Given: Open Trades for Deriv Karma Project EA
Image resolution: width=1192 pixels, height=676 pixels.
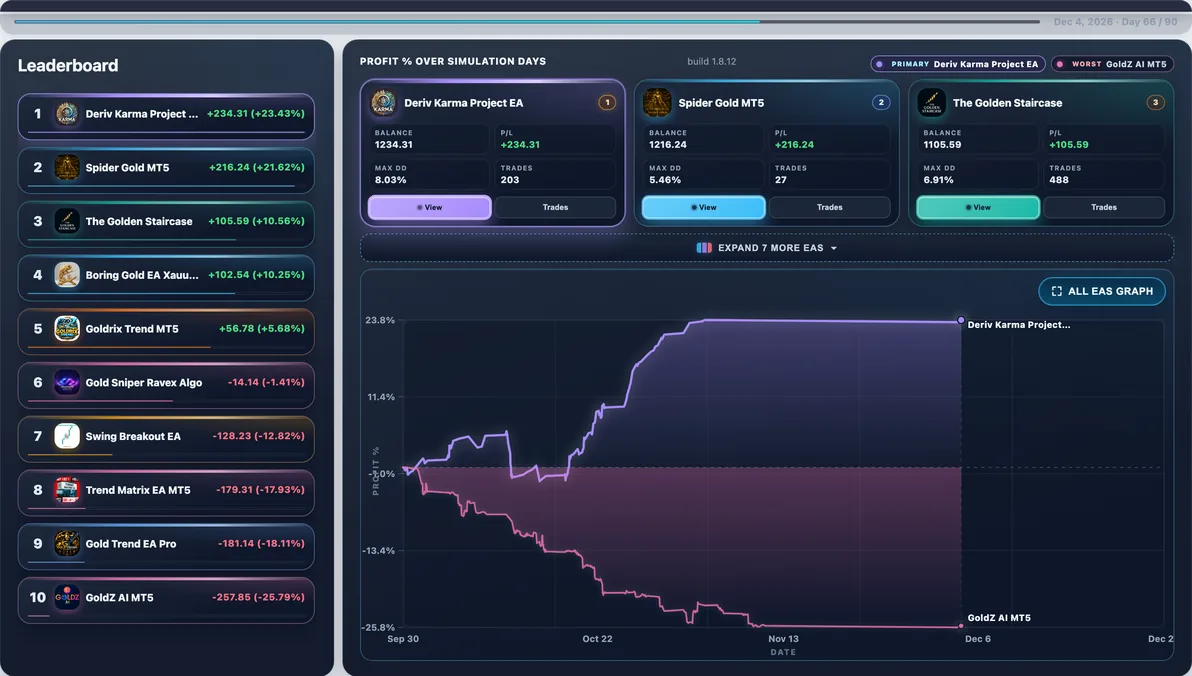Looking at the screenshot, I should 555,208.
